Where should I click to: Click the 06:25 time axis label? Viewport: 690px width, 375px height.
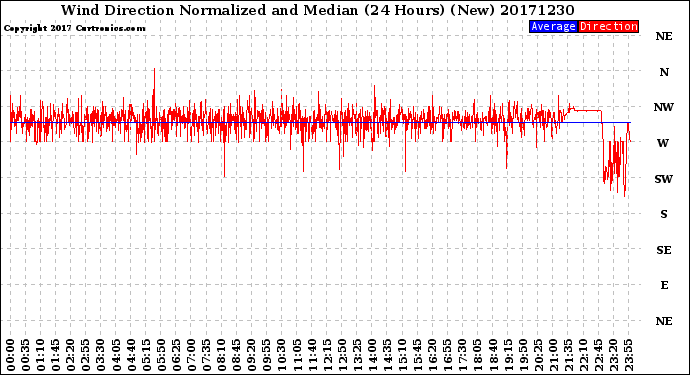176,355
